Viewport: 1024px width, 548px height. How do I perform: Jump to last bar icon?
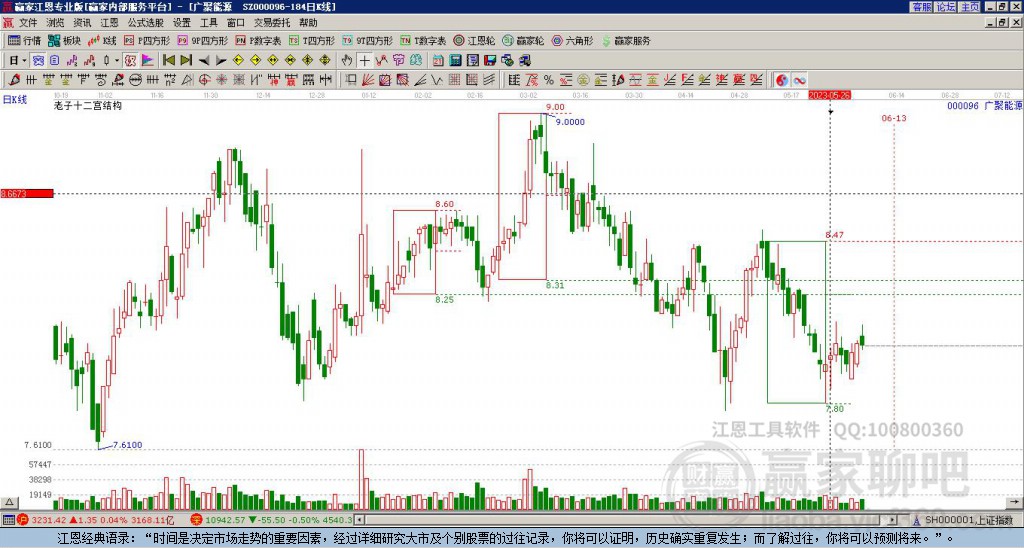coord(186,60)
